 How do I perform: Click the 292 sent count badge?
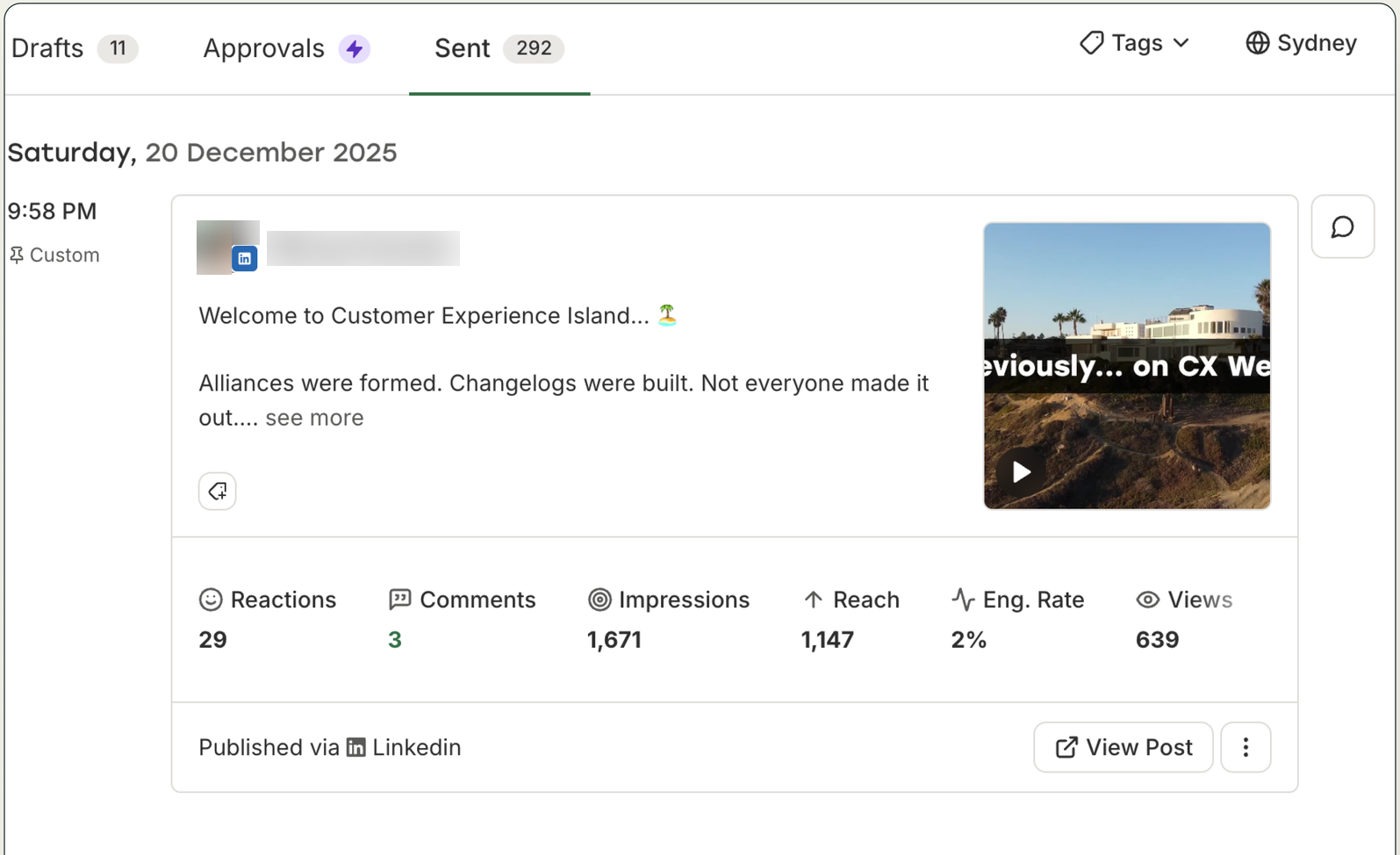534,48
